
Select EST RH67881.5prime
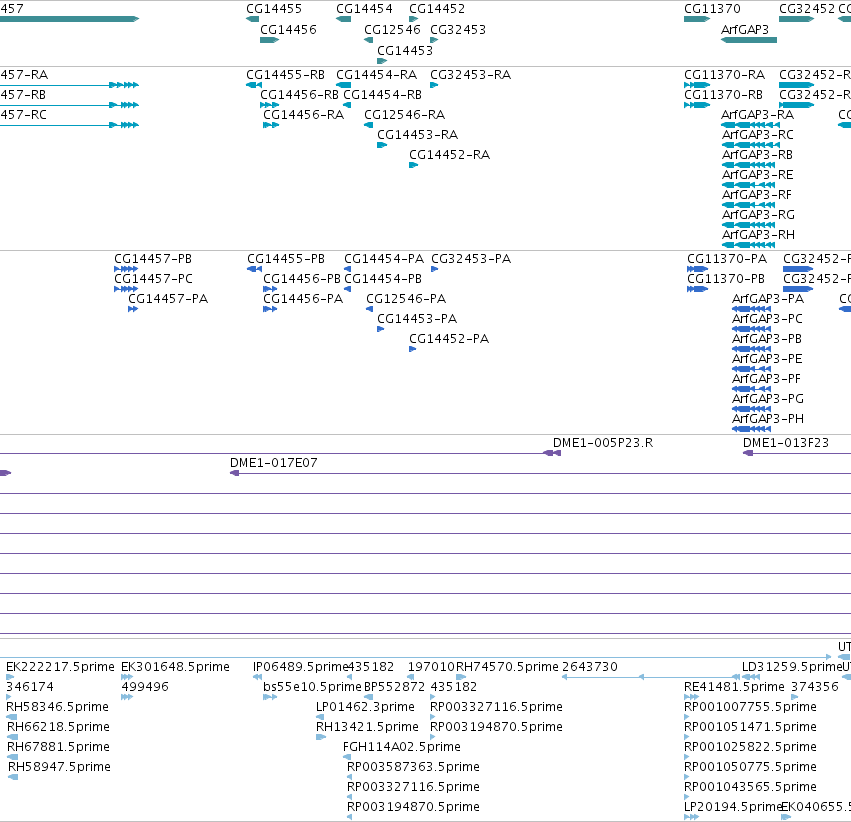59,747
